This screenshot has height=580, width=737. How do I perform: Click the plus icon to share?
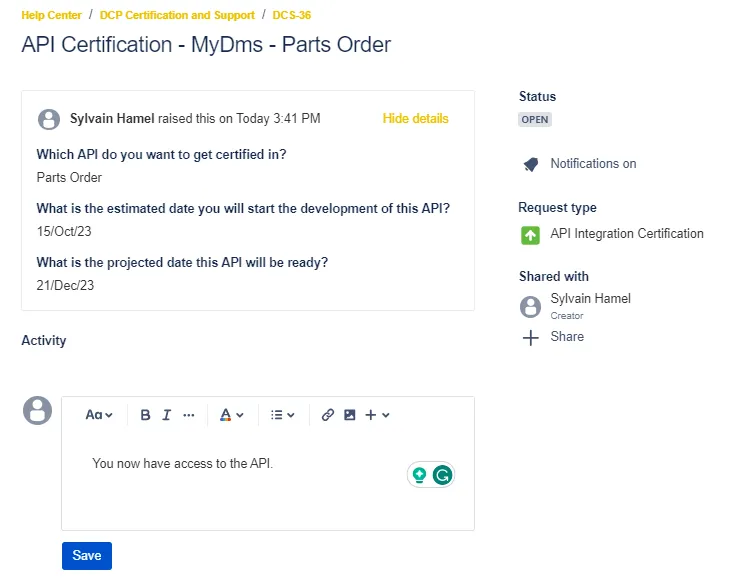[x=531, y=337]
